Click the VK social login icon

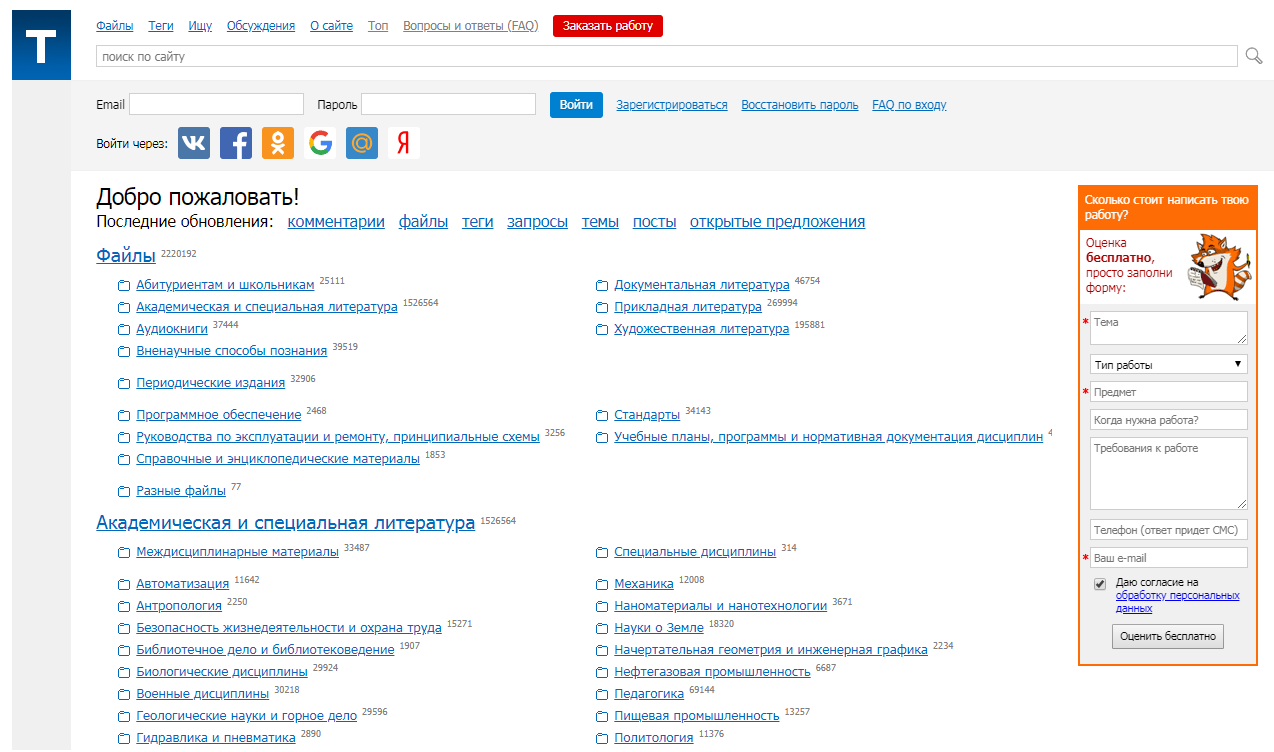(x=194, y=143)
